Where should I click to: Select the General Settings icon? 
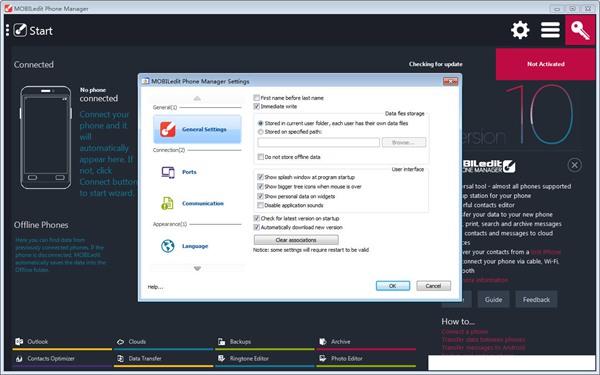(x=168, y=129)
